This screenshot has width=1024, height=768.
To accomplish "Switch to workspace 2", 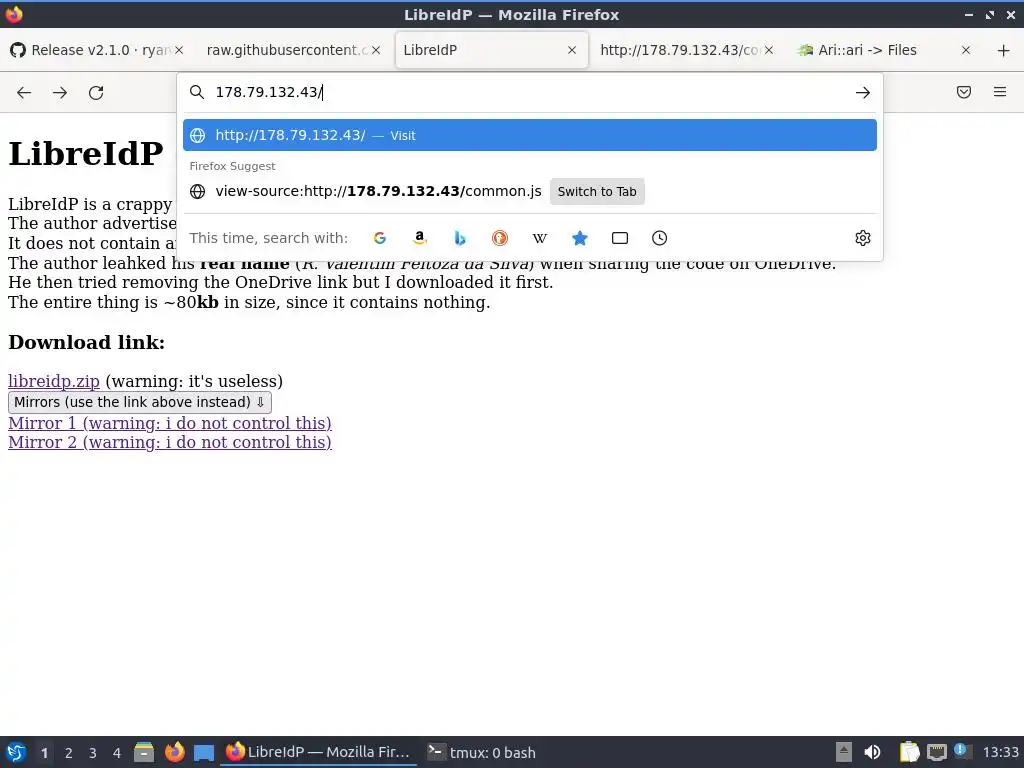I will point(69,753).
